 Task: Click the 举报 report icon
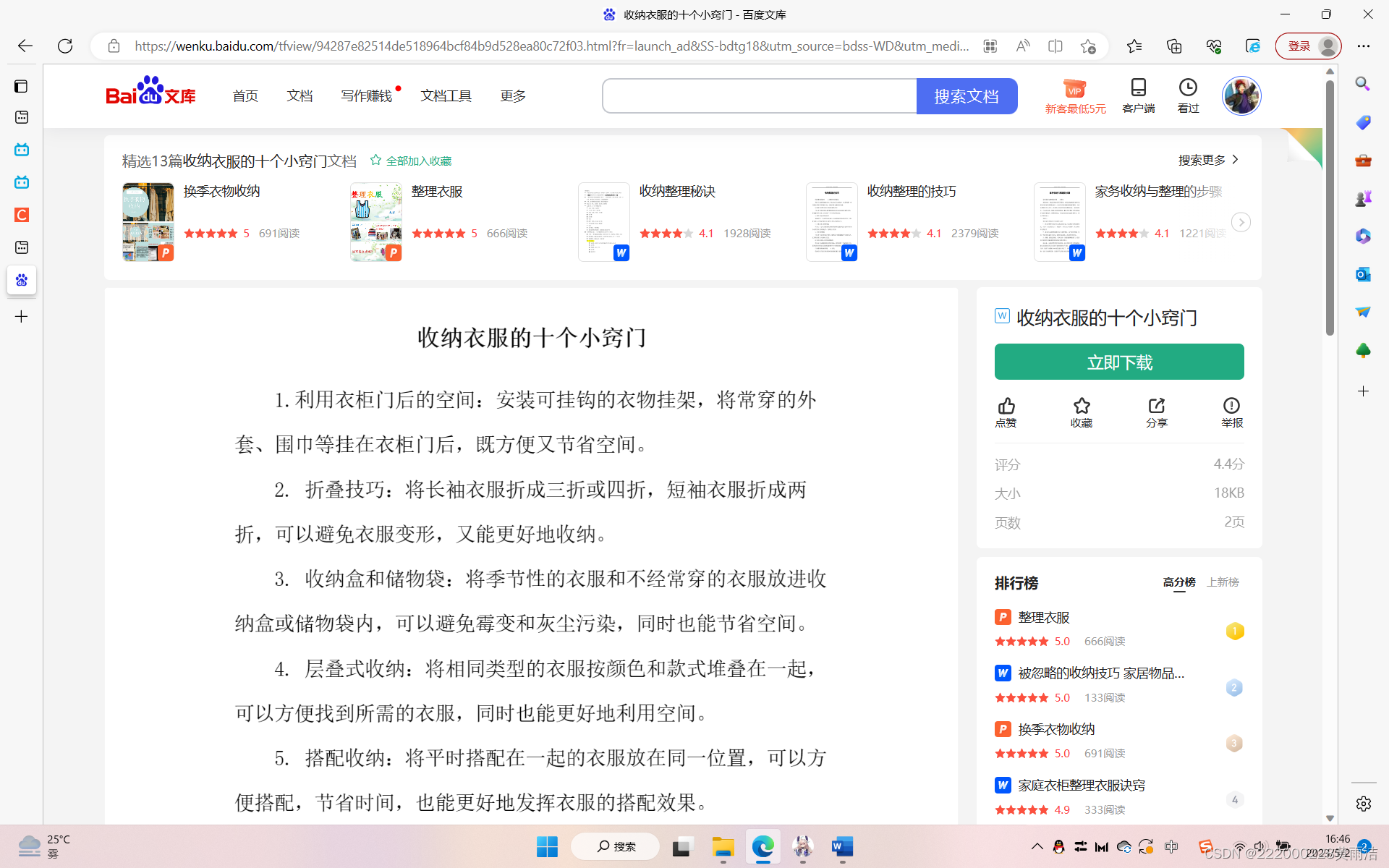[1231, 406]
